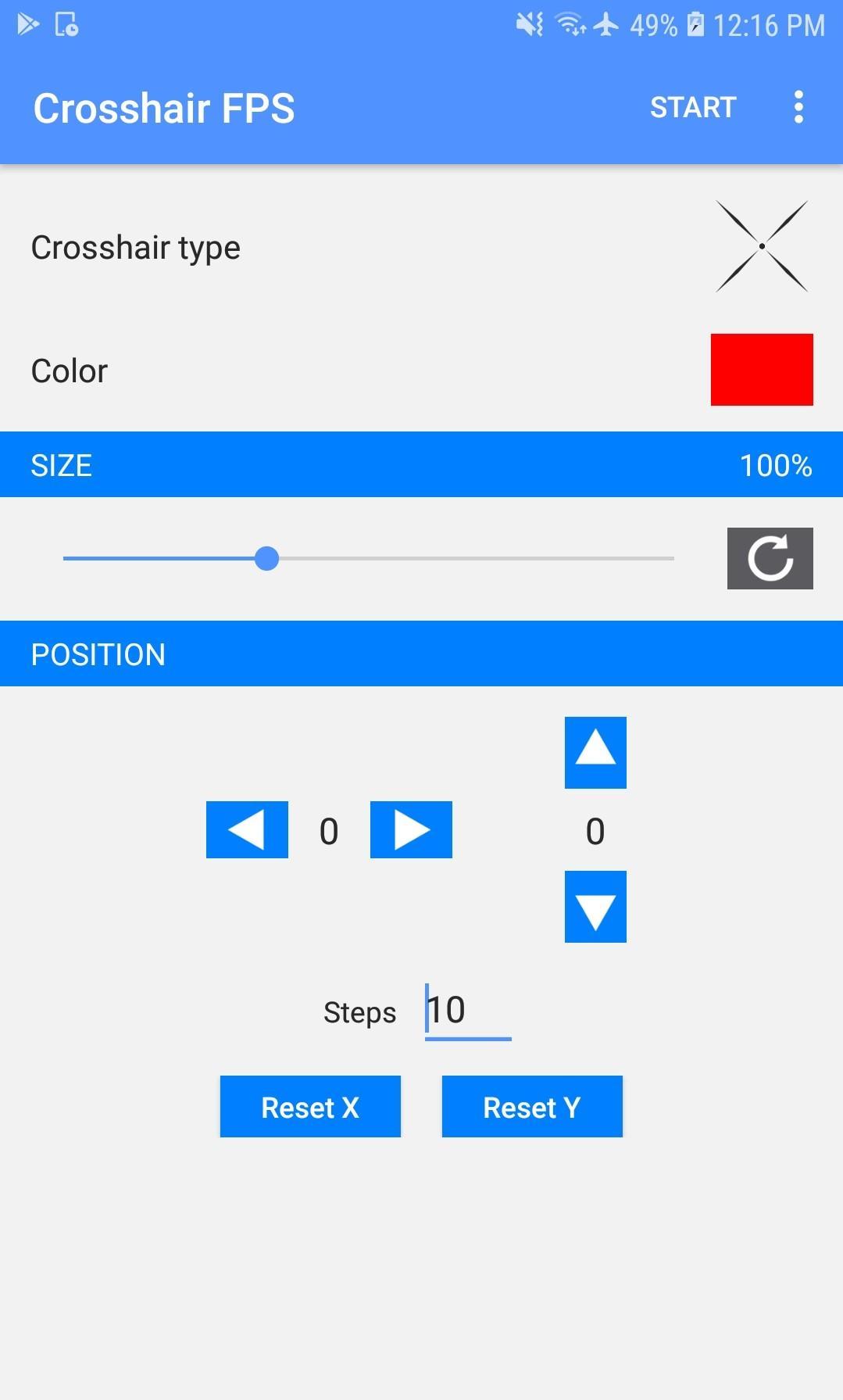Screen dimensions: 843x1400
Task: Tap the SIZE section header
Action: [421, 464]
